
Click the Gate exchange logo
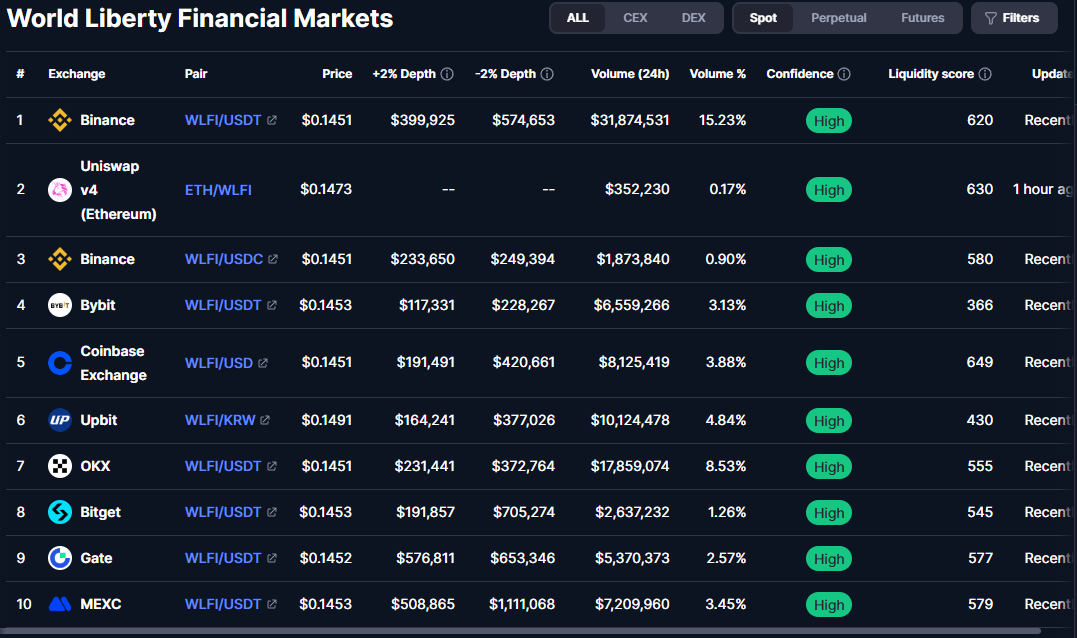(60, 558)
